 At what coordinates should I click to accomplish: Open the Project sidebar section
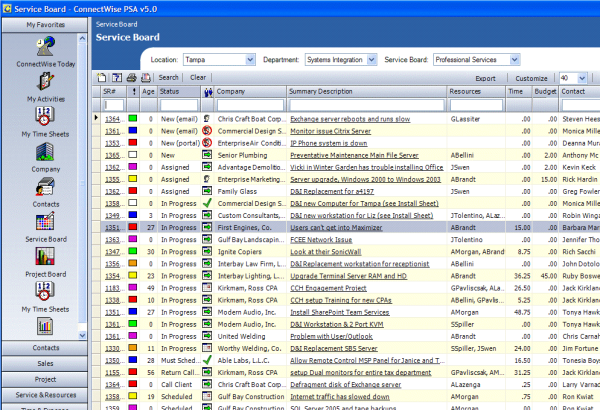[45, 379]
